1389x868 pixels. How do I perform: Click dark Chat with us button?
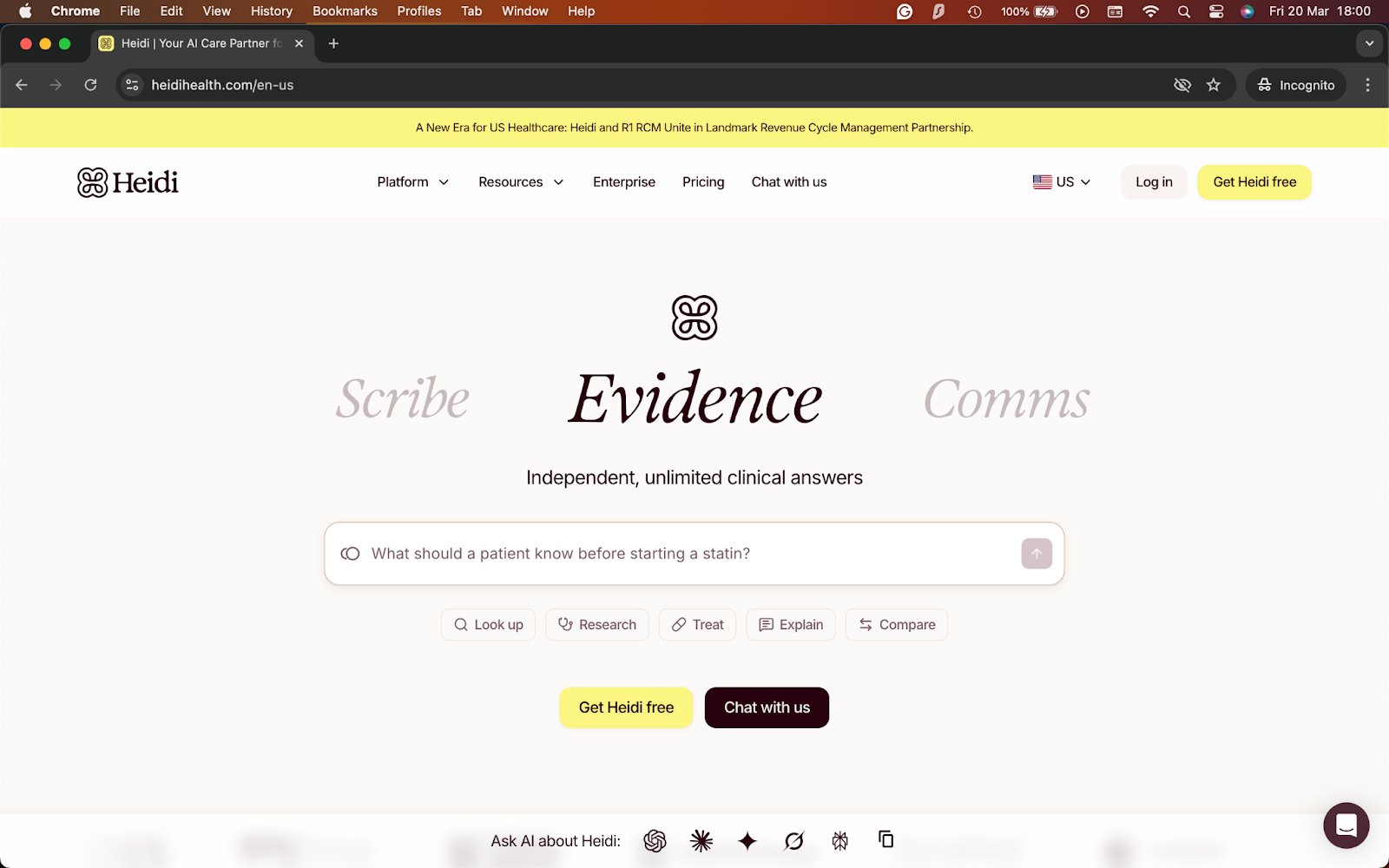767,707
